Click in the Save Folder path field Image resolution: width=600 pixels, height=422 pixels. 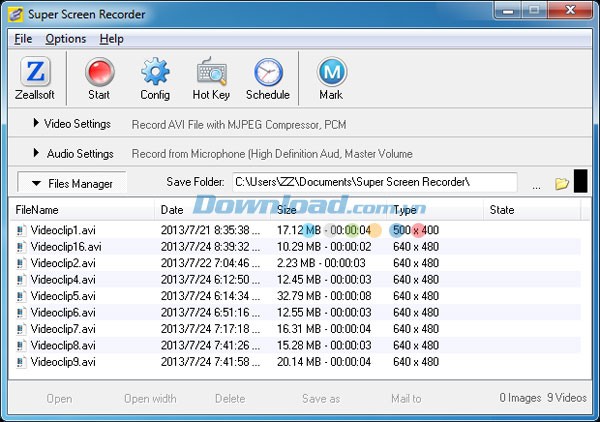(x=375, y=182)
